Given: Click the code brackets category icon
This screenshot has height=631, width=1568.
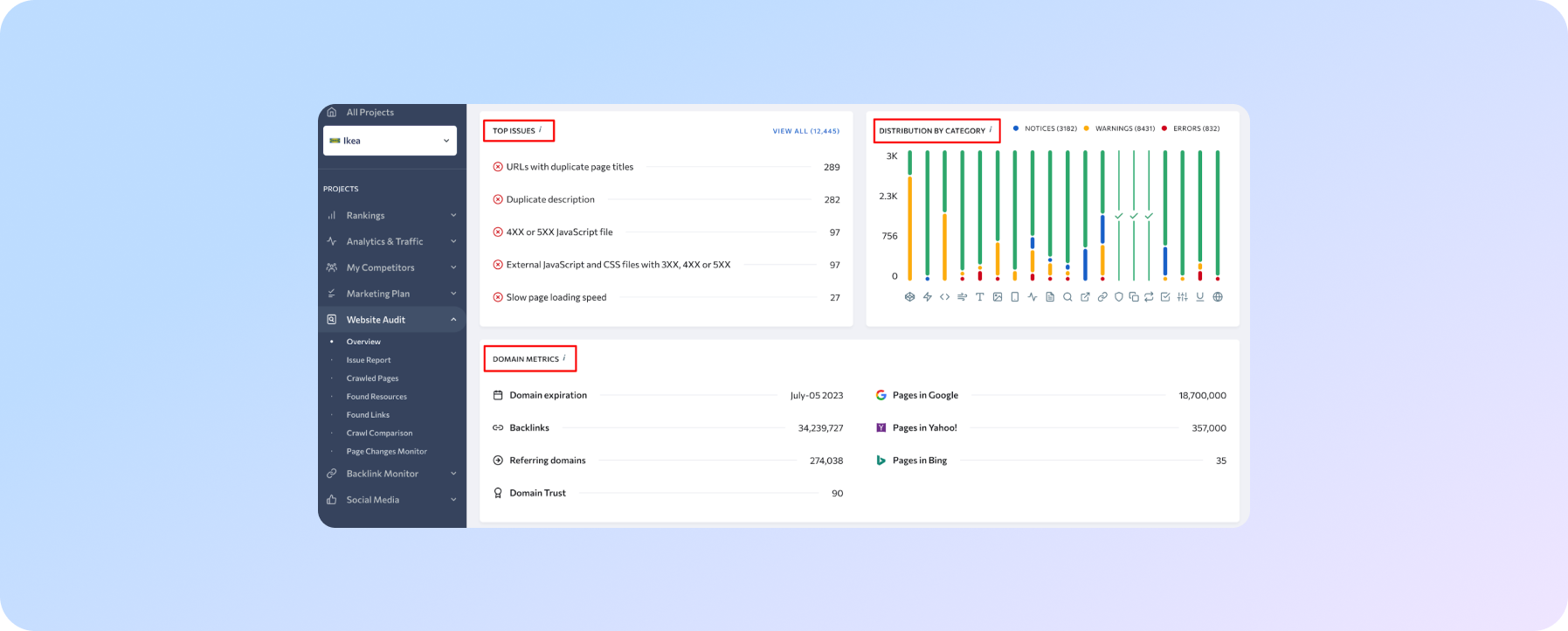Looking at the screenshot, I should pyautogui.click(x=944, y=297).
